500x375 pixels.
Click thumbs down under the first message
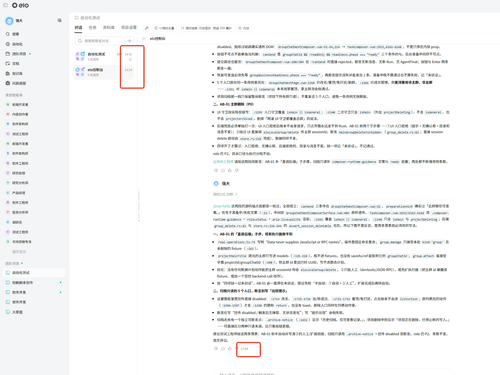click(x=237, y=170)
